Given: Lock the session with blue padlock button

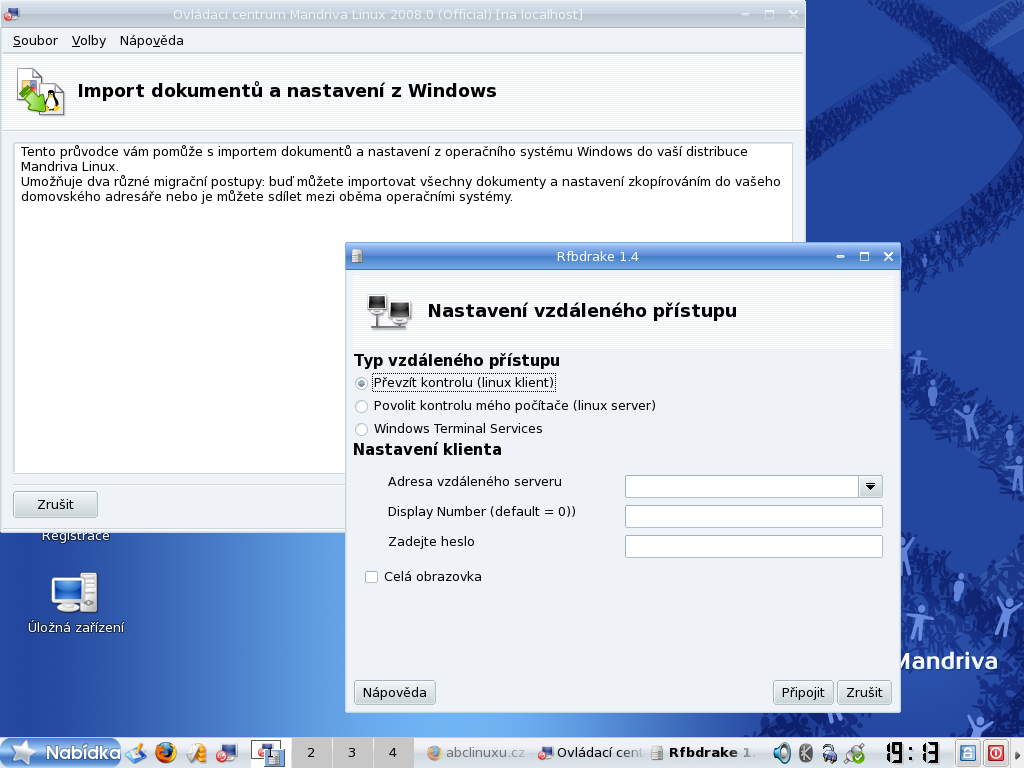Looking at the screenshot, I should 968,753.
